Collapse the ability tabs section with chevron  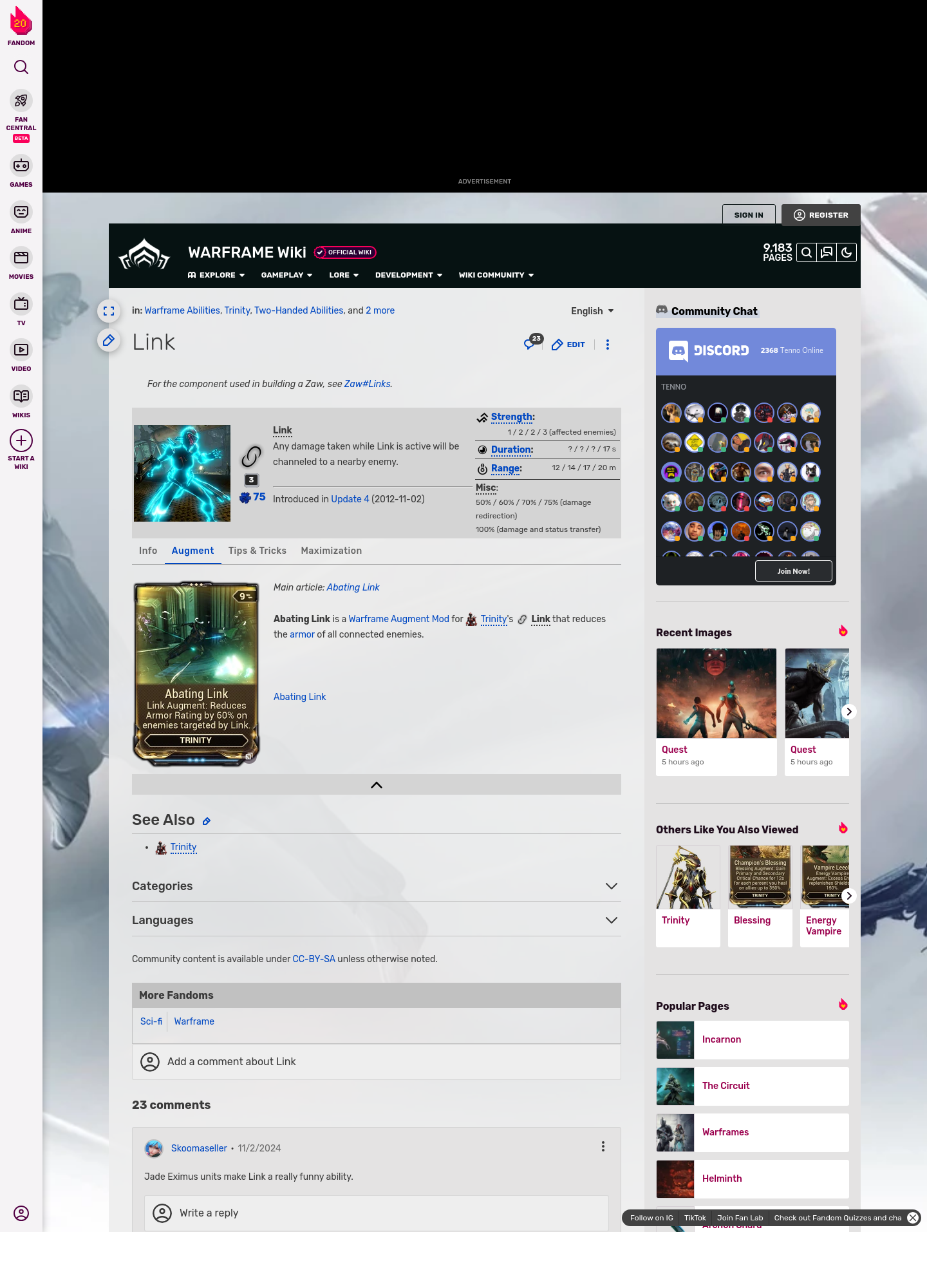click(x=377, y=784)
